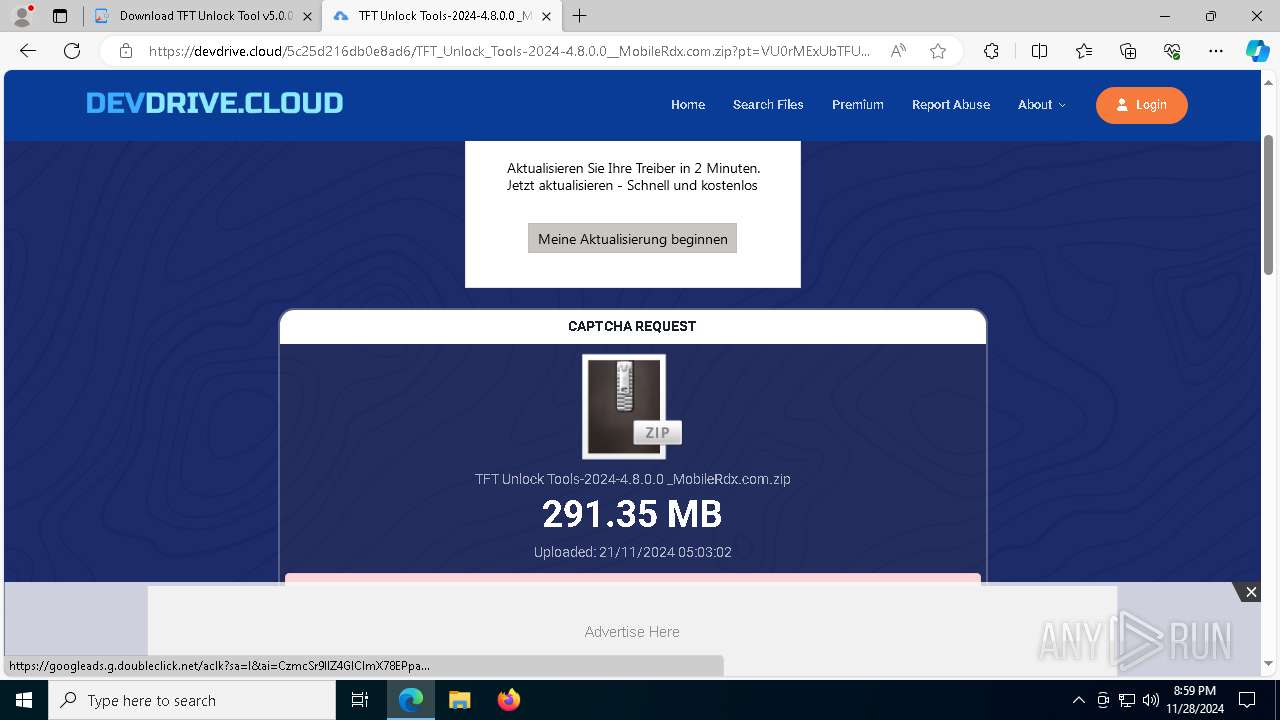Click the CAPTCHA REQUEST header
Screen dimensions: 1280x720
click(x=632, y=326)
